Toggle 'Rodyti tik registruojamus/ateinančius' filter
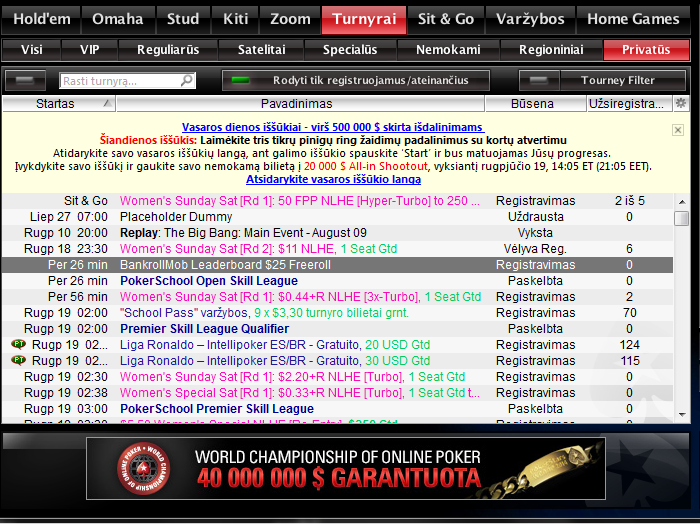This screenshot has width=700, height=524. click(356, 80)
